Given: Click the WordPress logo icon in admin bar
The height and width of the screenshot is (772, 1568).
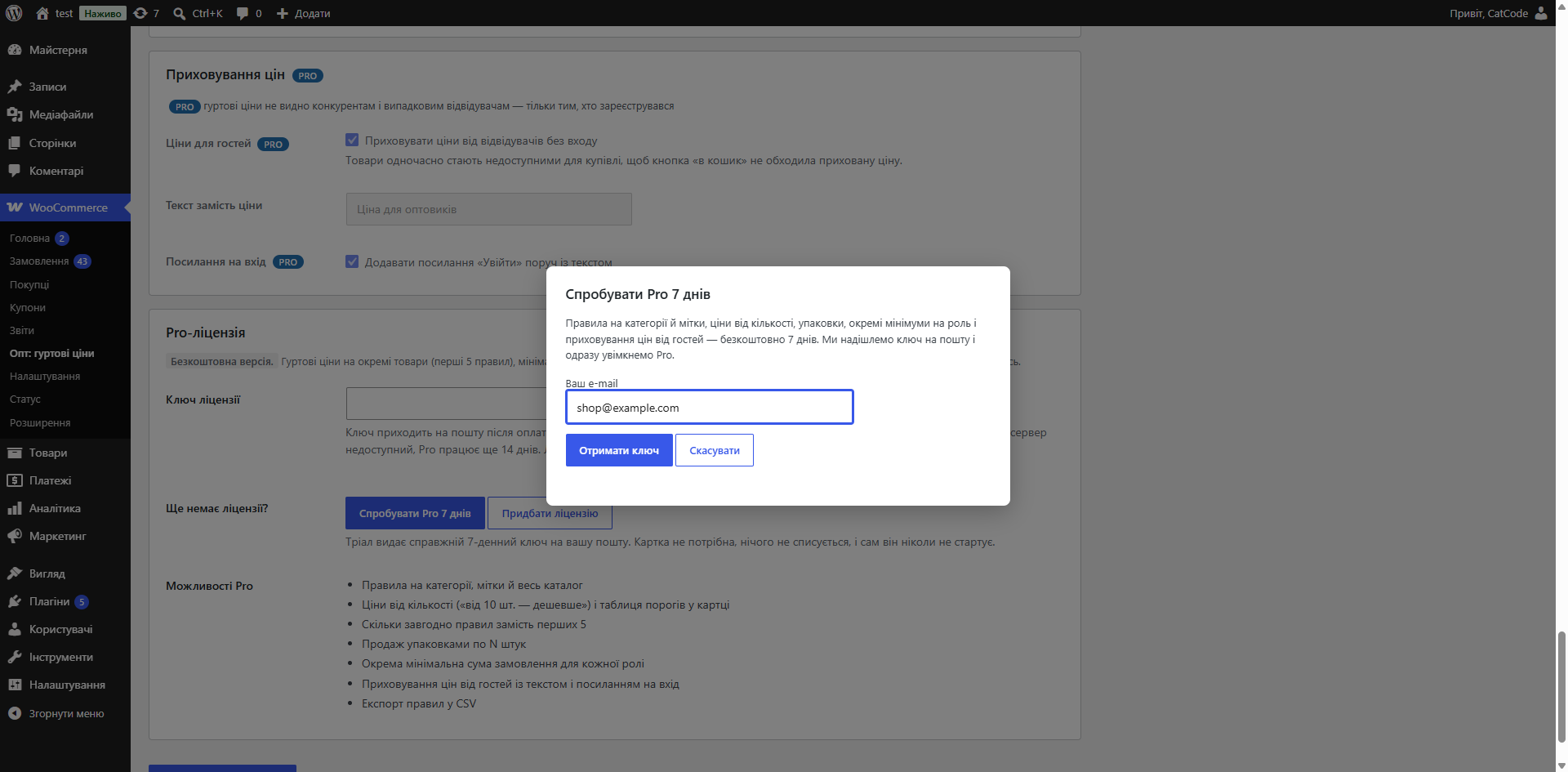Looking at the screenshot, I should (14, 13).
